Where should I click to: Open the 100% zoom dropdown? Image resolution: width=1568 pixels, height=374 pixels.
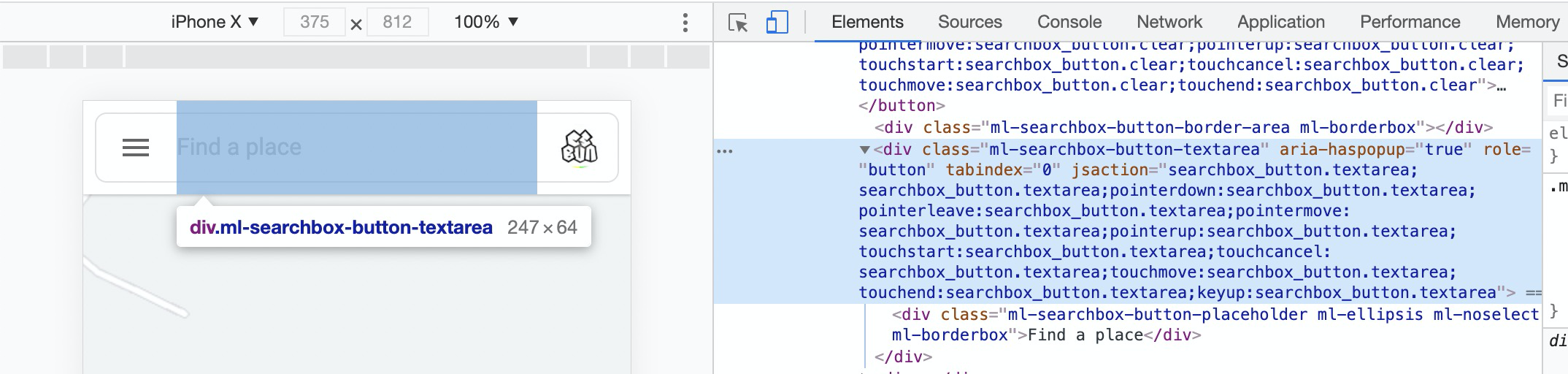click(486, 22)
